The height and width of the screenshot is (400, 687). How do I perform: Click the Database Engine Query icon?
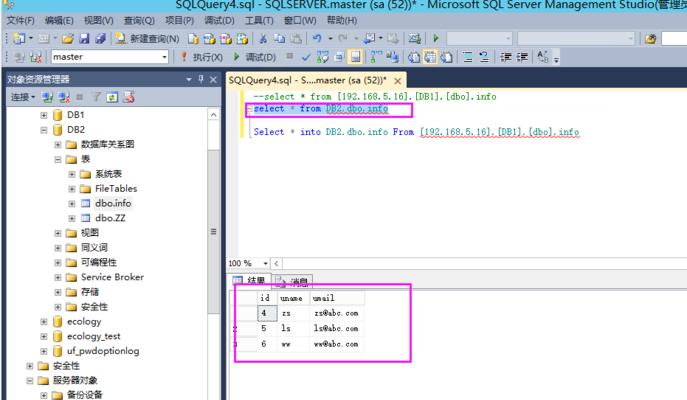(x=193, y=39)
